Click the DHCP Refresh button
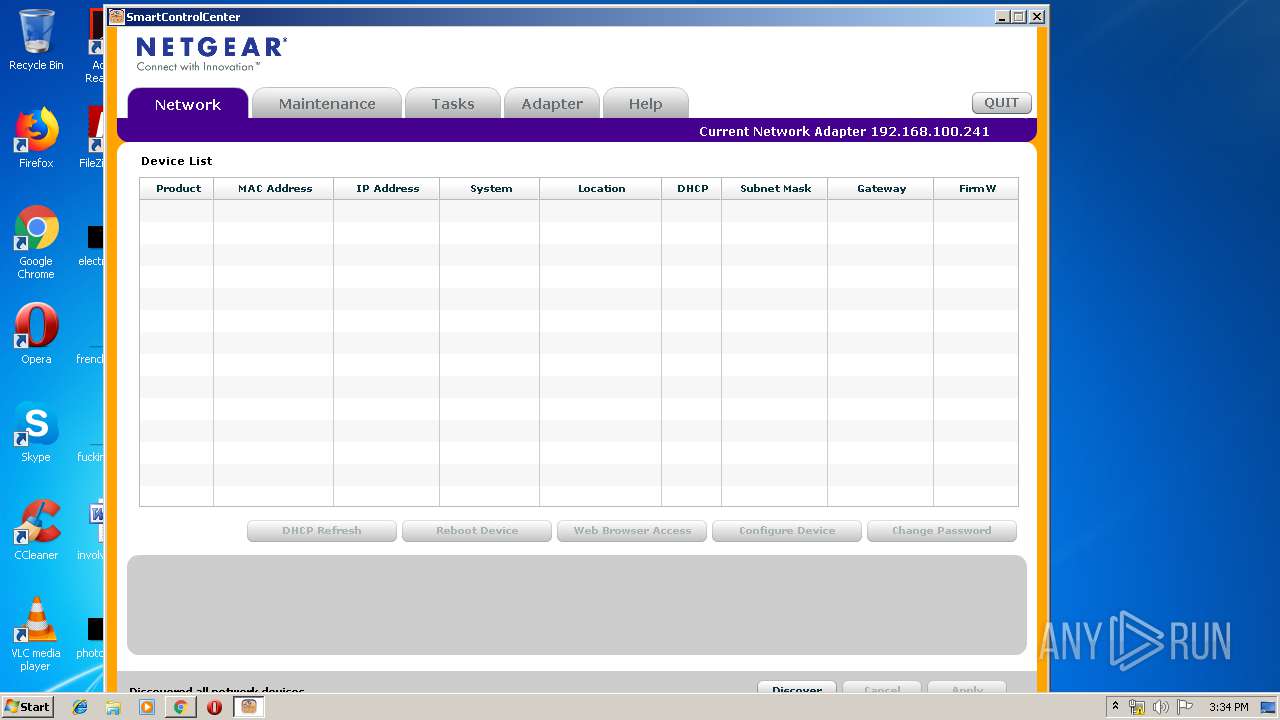Viewport: 1280px width, 720px height. coord(322,531)
